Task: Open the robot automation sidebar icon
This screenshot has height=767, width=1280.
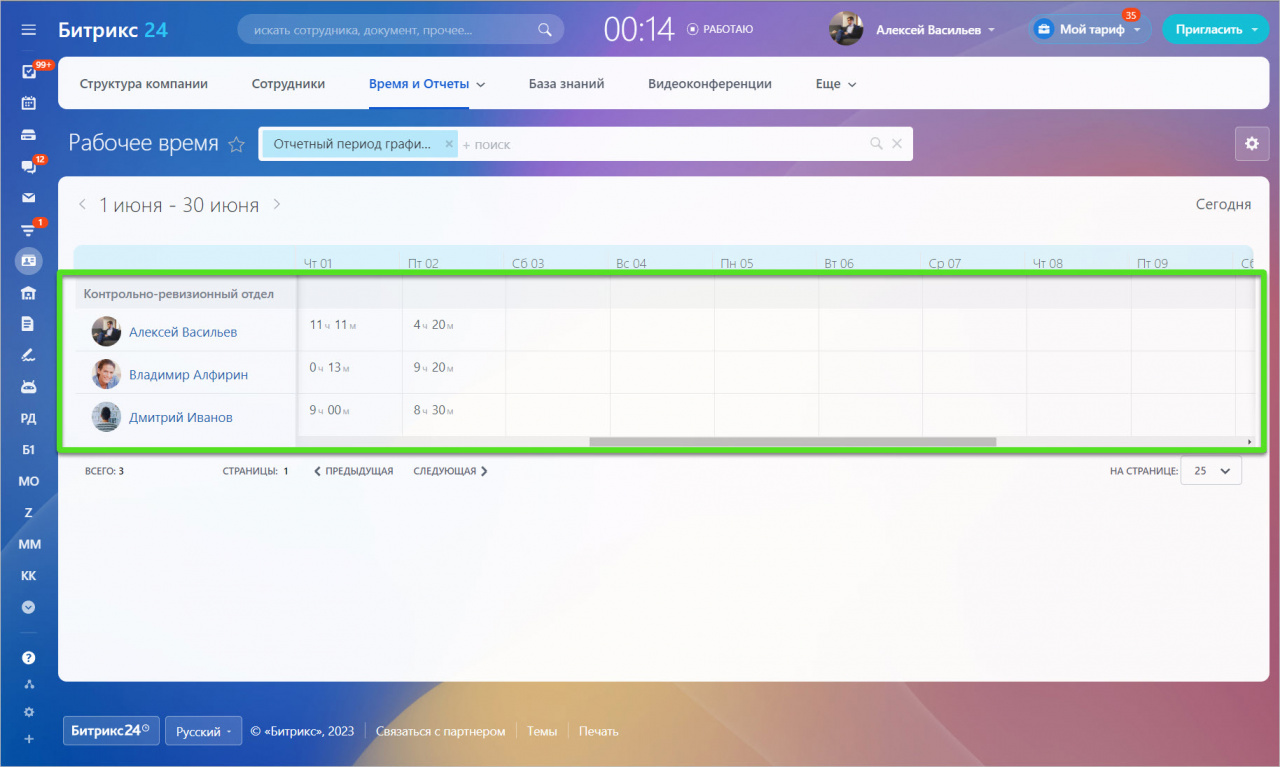Action: tap(28, 387)
